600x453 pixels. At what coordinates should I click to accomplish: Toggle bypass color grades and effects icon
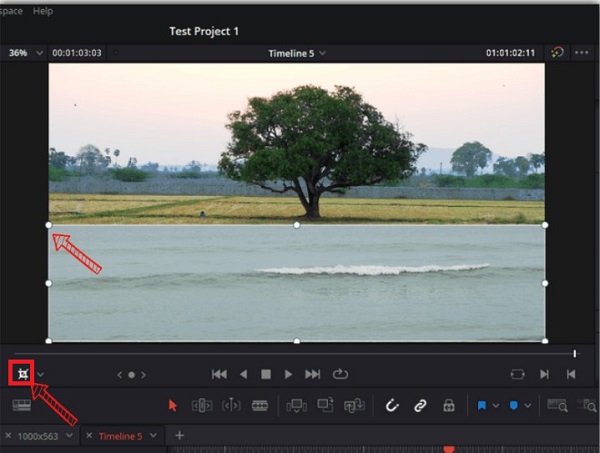557,52
